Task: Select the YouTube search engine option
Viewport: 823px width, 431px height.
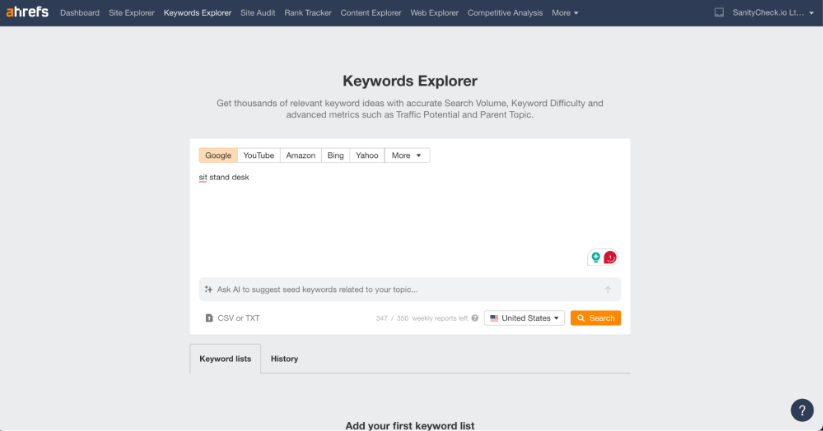Action: [258, 155]
